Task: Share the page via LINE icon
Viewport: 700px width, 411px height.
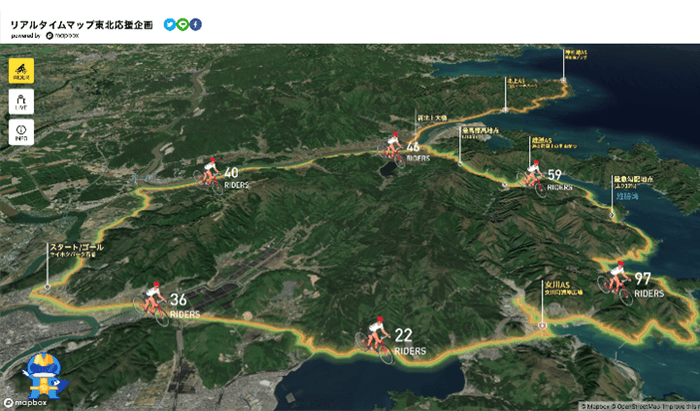Action: (182, 24)
